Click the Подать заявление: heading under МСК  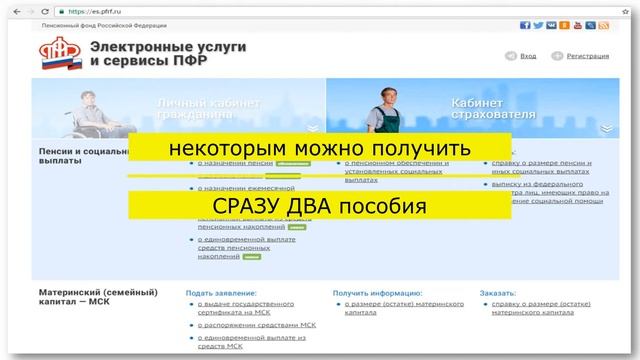(x=221, y=293)
